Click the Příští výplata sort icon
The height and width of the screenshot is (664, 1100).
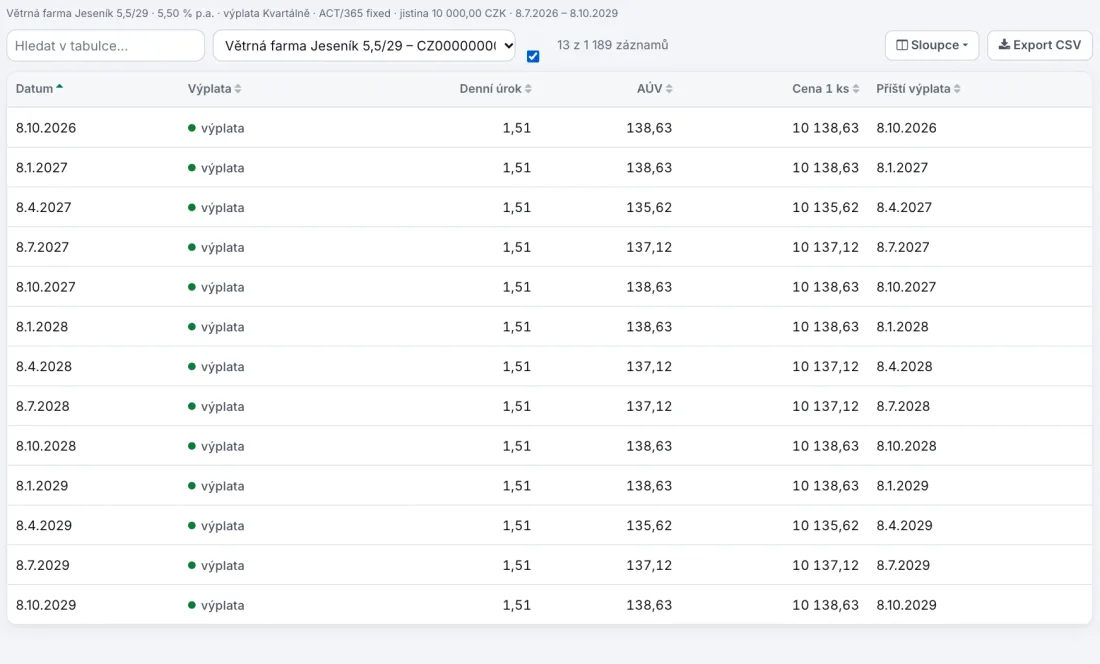tap(957, 89)
